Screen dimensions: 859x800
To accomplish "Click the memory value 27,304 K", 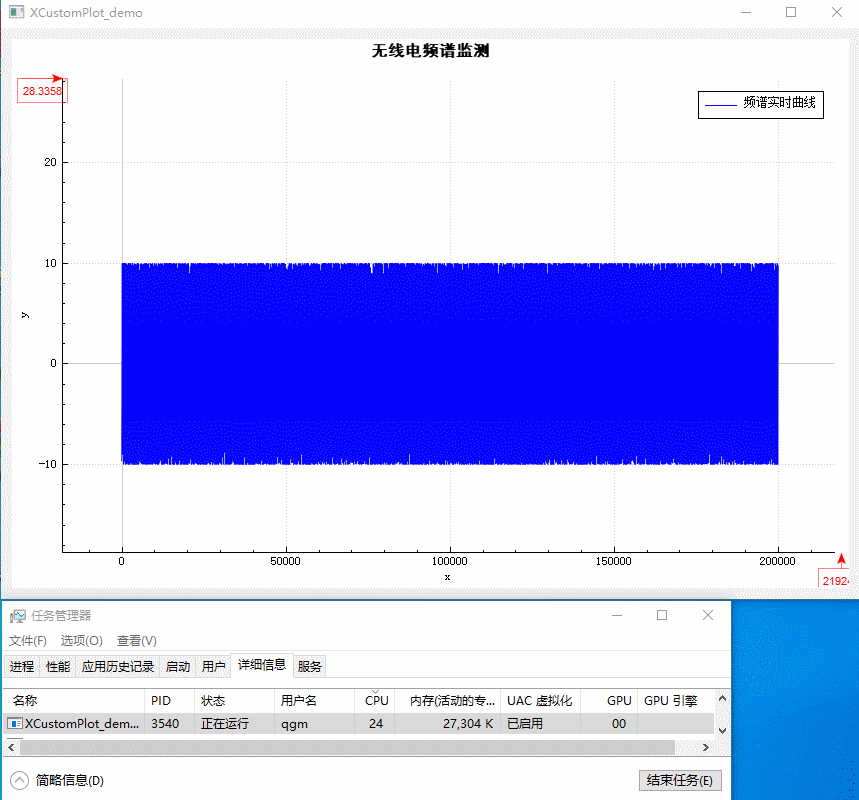I will 468,723.
